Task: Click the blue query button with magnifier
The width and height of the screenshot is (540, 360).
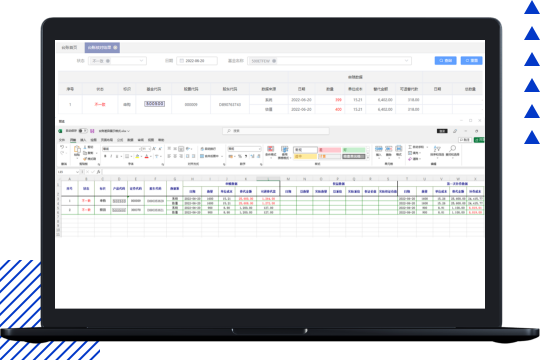Action: point(445,60)
